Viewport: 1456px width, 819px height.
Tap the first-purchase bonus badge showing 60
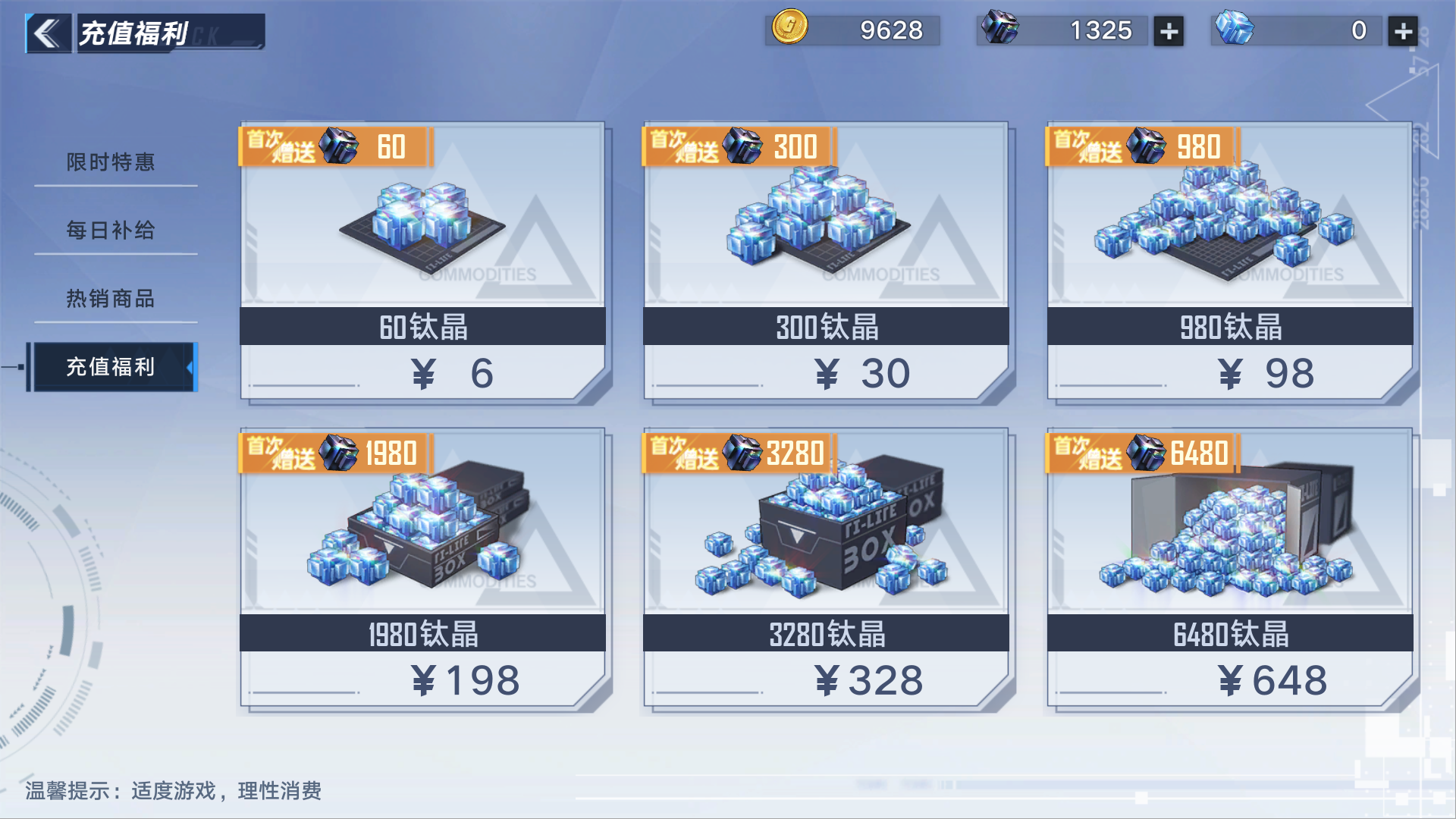[336, 146]
